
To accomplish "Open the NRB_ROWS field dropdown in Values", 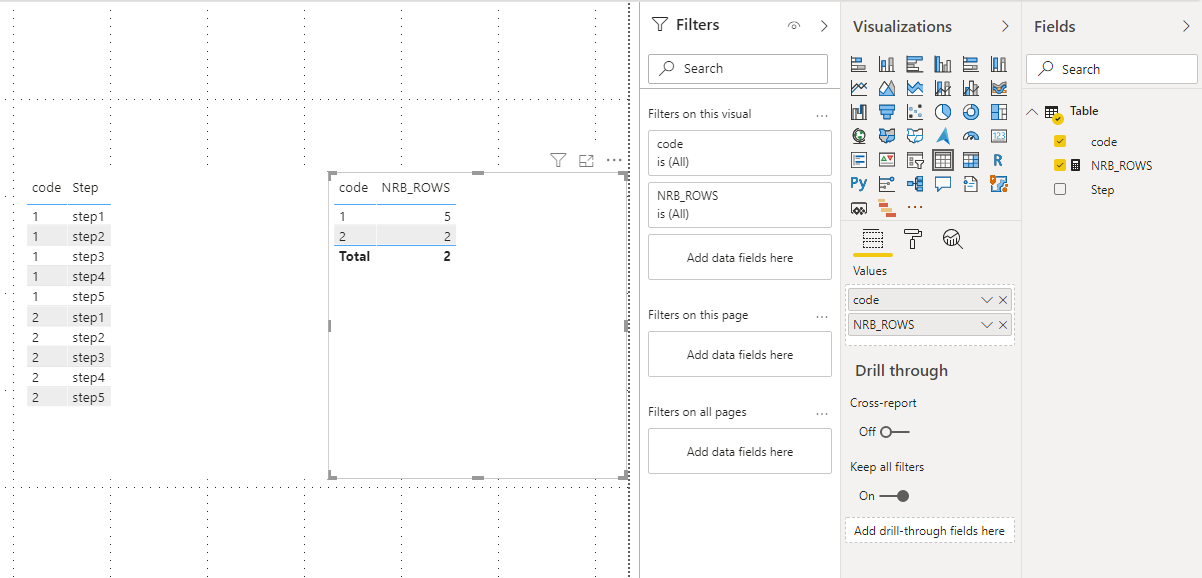I will tap(987, 325).
